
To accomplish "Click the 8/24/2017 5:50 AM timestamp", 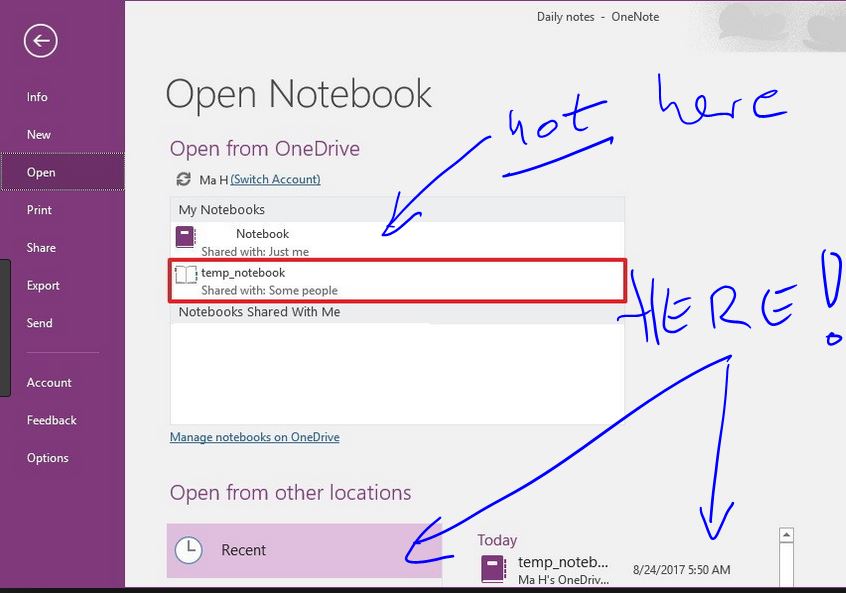I will [681, 570].
